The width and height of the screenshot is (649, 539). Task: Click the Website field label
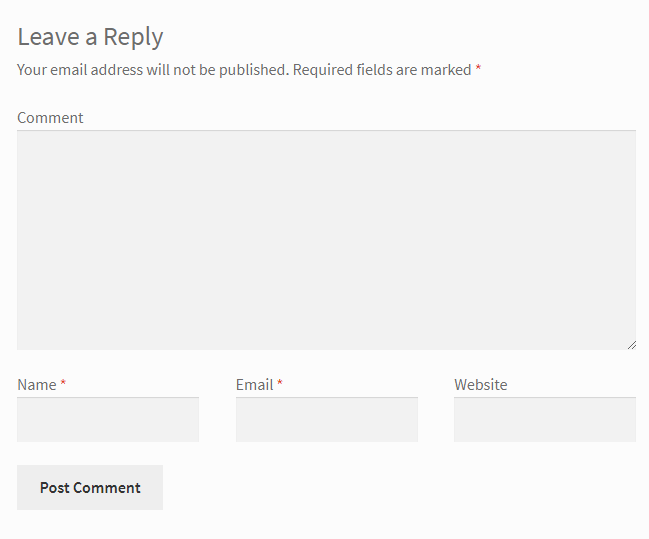[481, 385]
